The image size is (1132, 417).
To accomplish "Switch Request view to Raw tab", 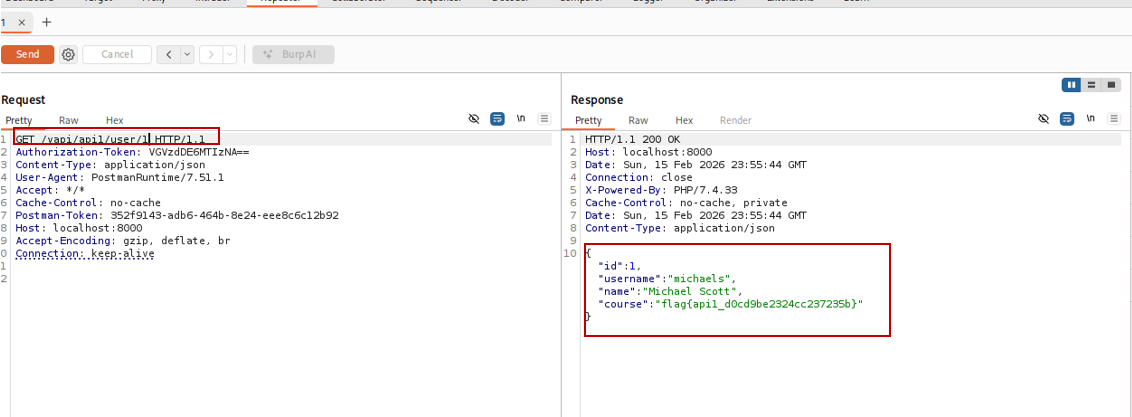I will coord(69,120).
